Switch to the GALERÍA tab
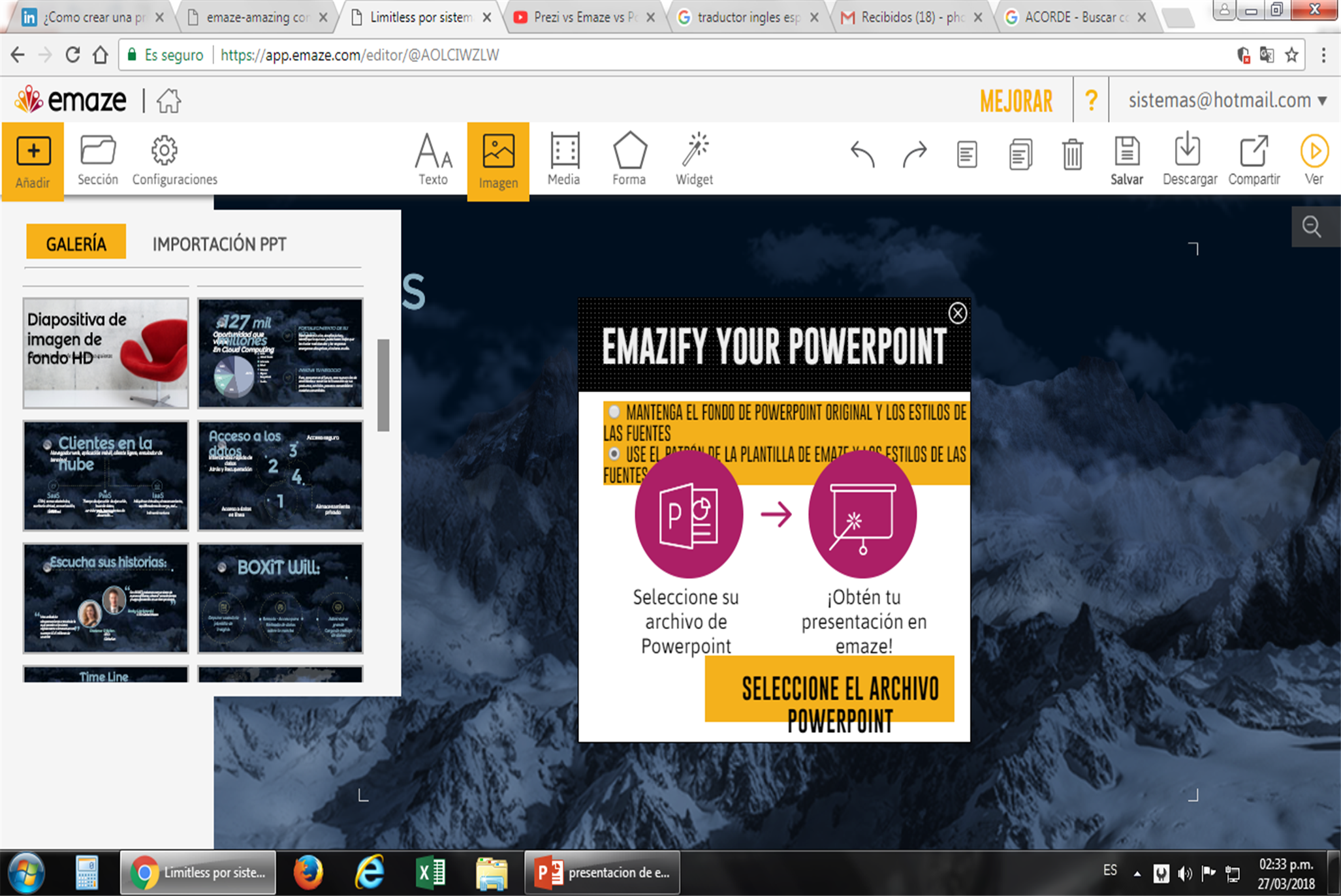The width and height of the screenshot is (1341, 896). (x=76, y=243)
